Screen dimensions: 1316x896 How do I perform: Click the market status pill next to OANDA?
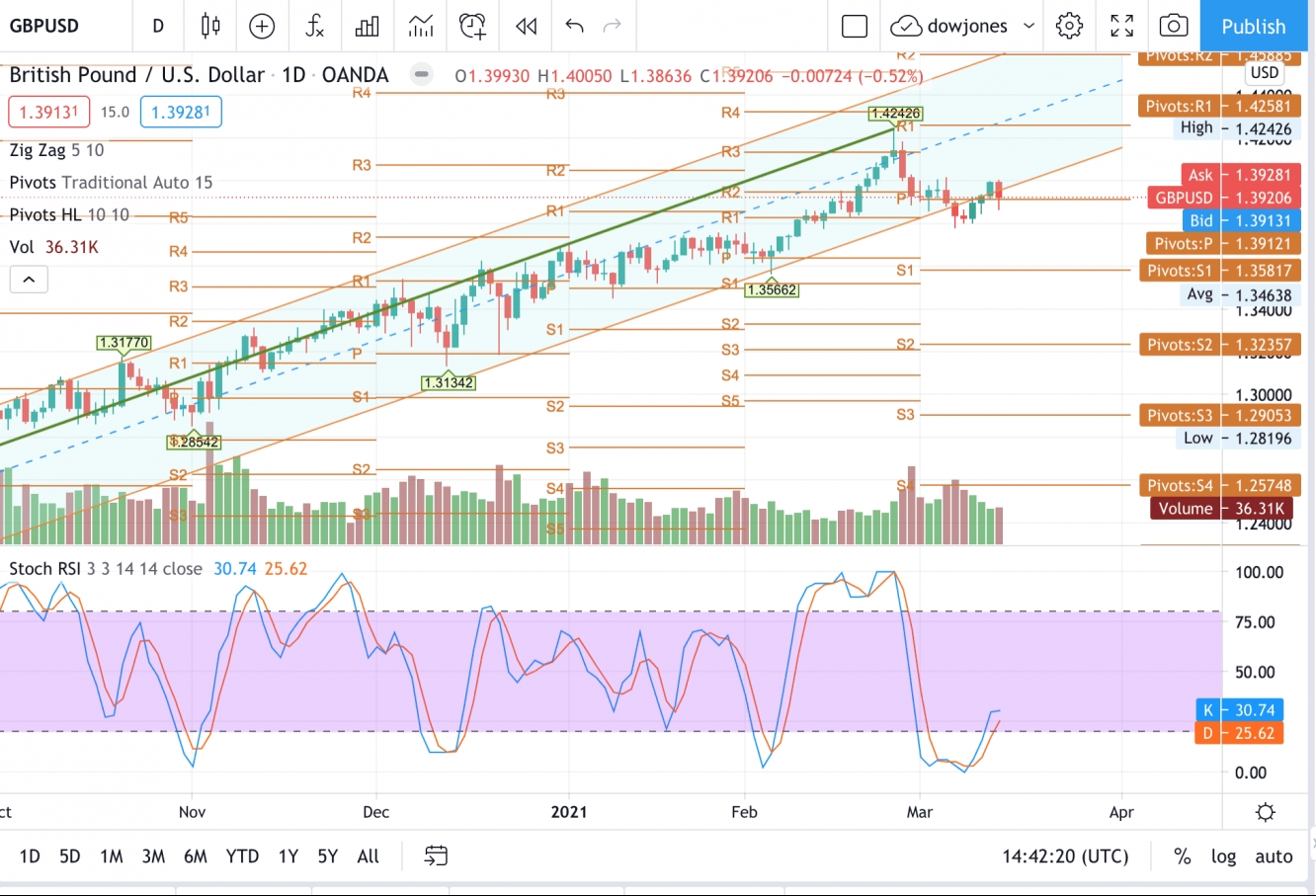pos(421,74)
